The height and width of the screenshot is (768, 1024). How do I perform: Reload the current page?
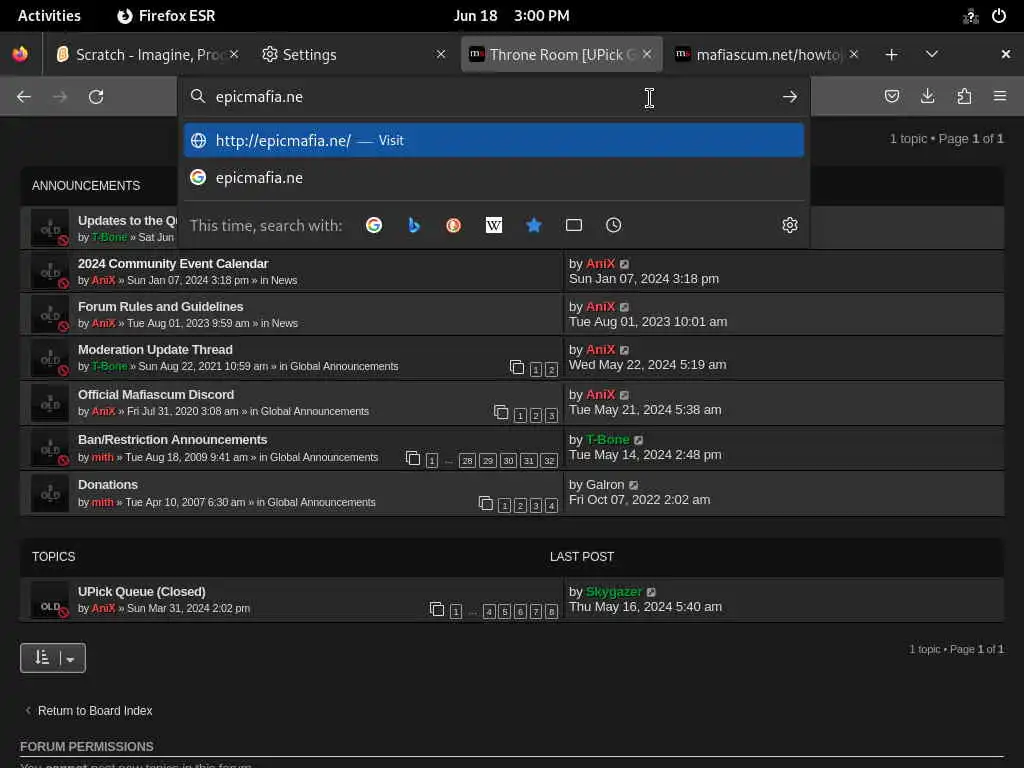pos(96,97)
